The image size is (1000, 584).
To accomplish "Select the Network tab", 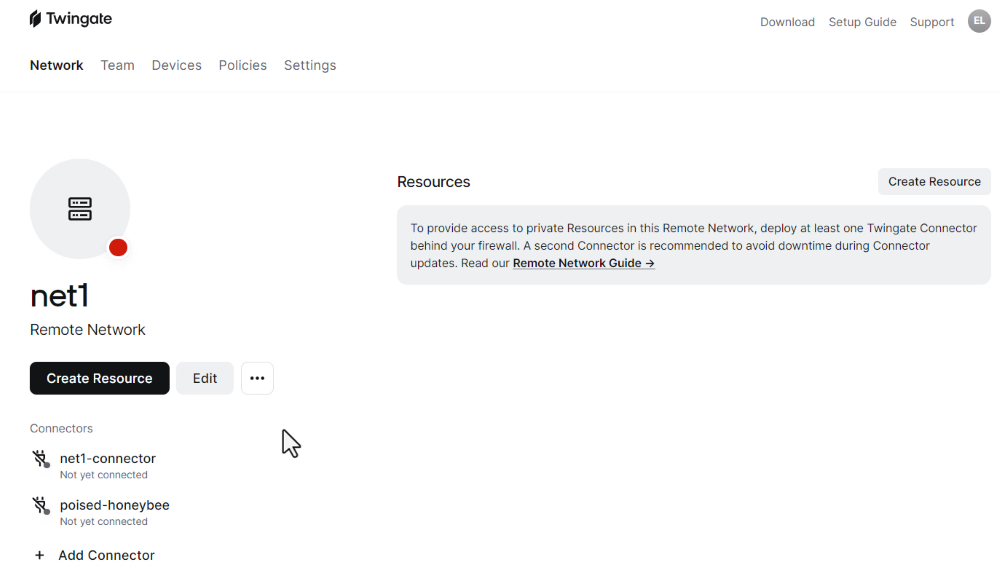I will tap(56, 65).
